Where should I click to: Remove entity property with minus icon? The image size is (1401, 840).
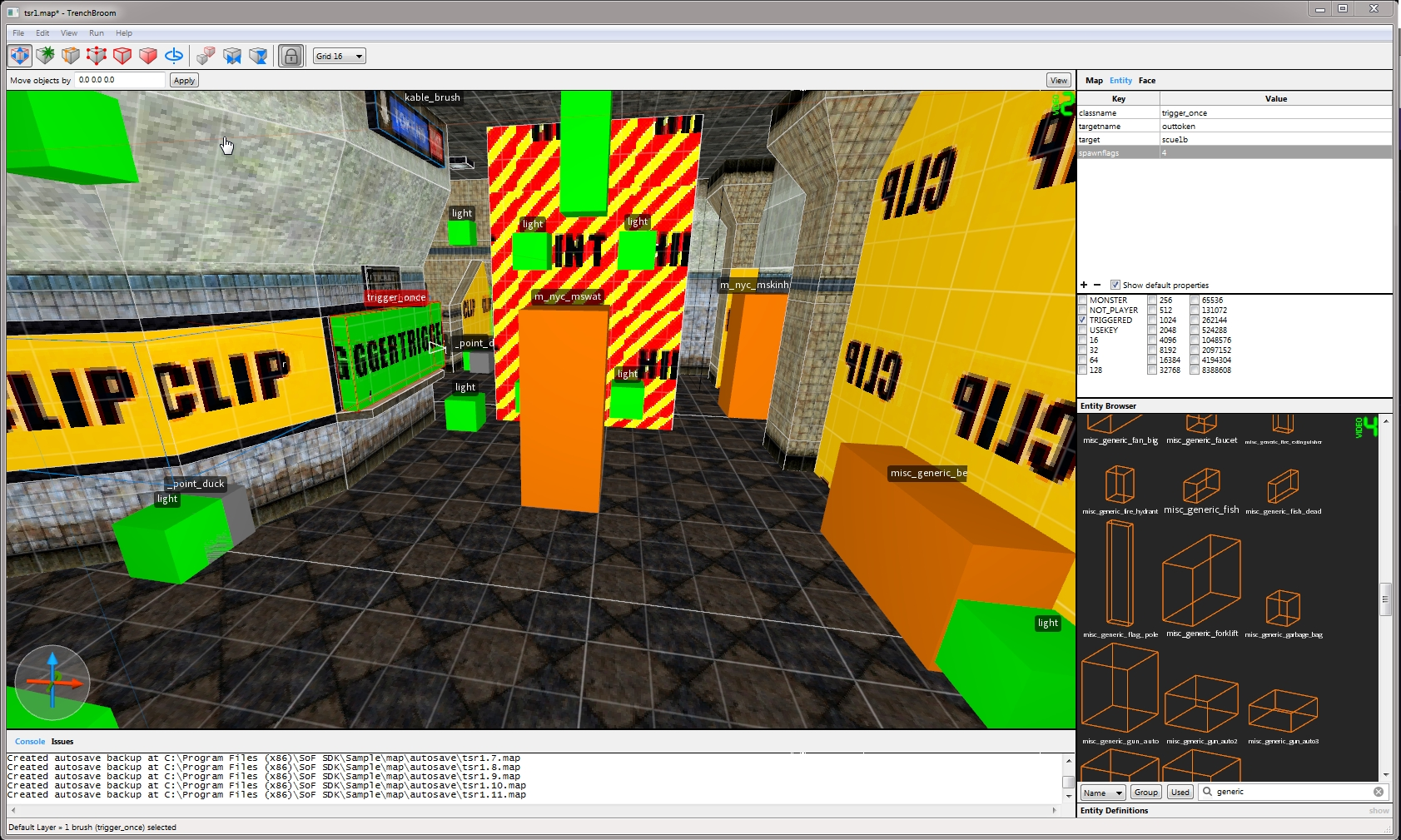click(x=1097, y=285)
